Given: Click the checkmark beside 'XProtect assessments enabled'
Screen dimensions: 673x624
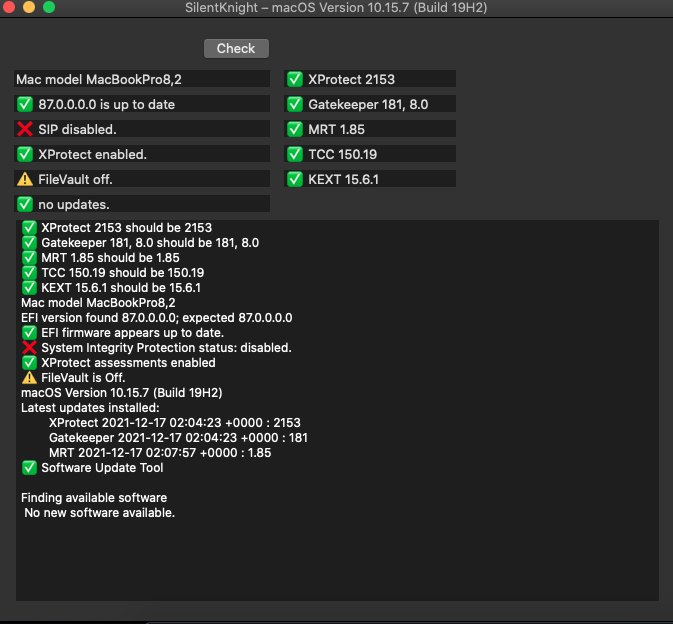Looking at the screenshot, I should pyautogui.click(x=29, y=363).
